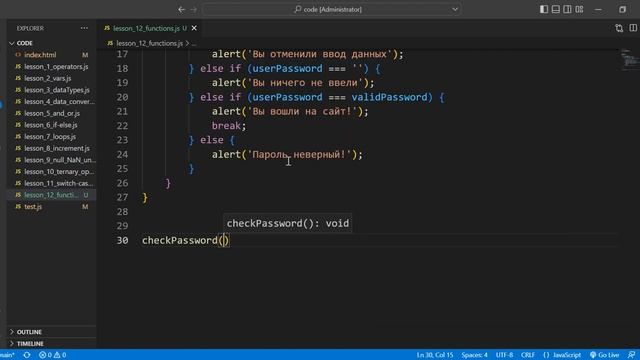Change the CRLF end of line sequence
Viewport: 640px width, 360px height.
[528, 355]
